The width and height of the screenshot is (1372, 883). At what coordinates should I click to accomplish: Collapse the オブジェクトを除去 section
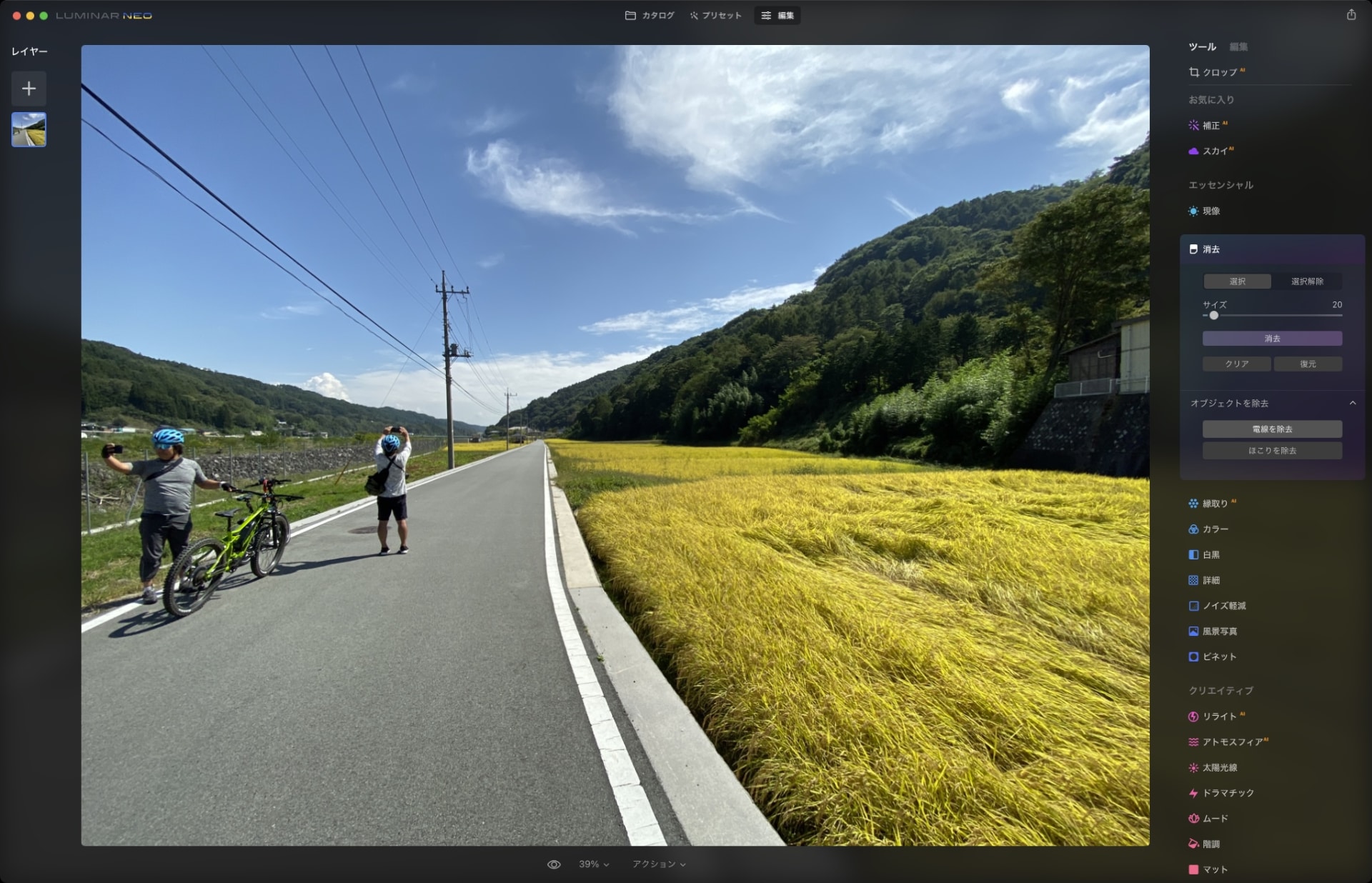1353,404
